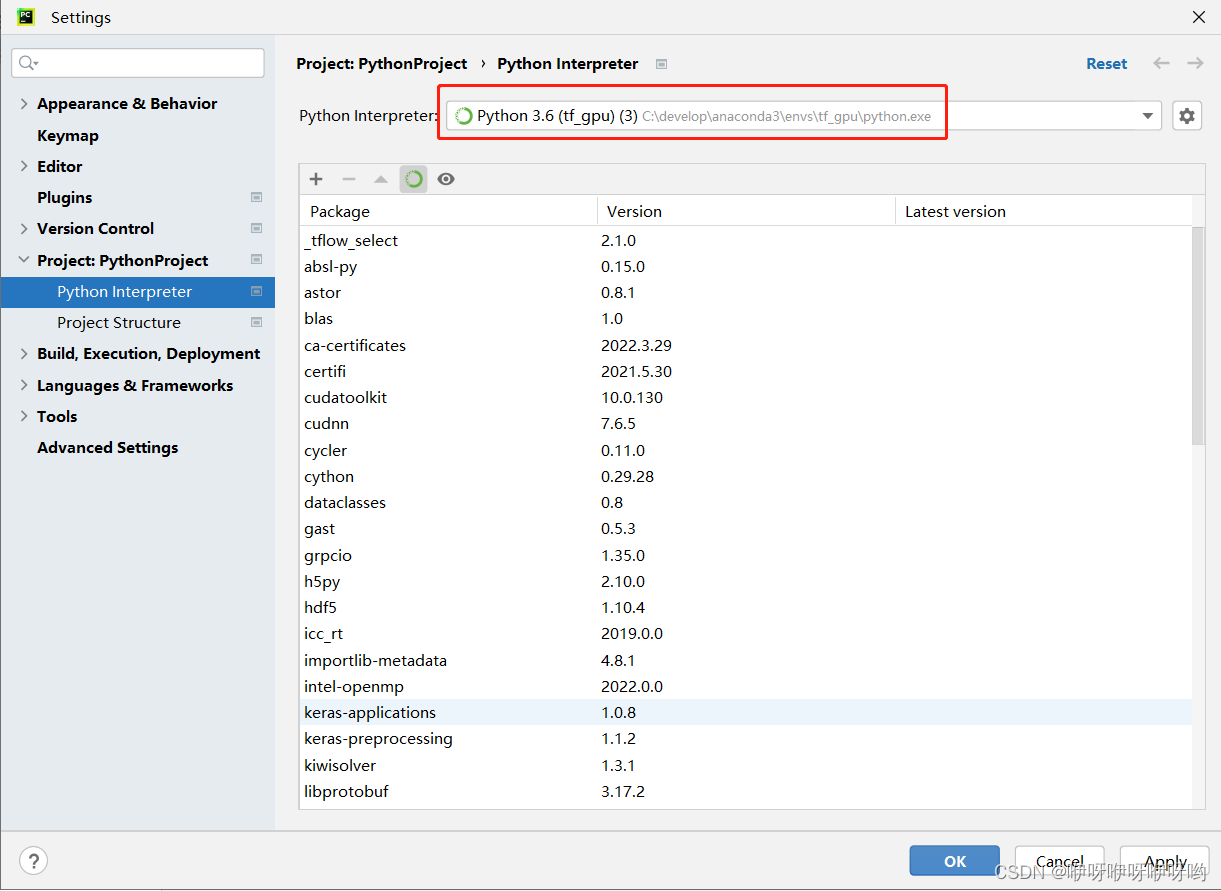Open the Python Interpreter dropdown arrow
1221x891 pixels.
click(1148, 116)
